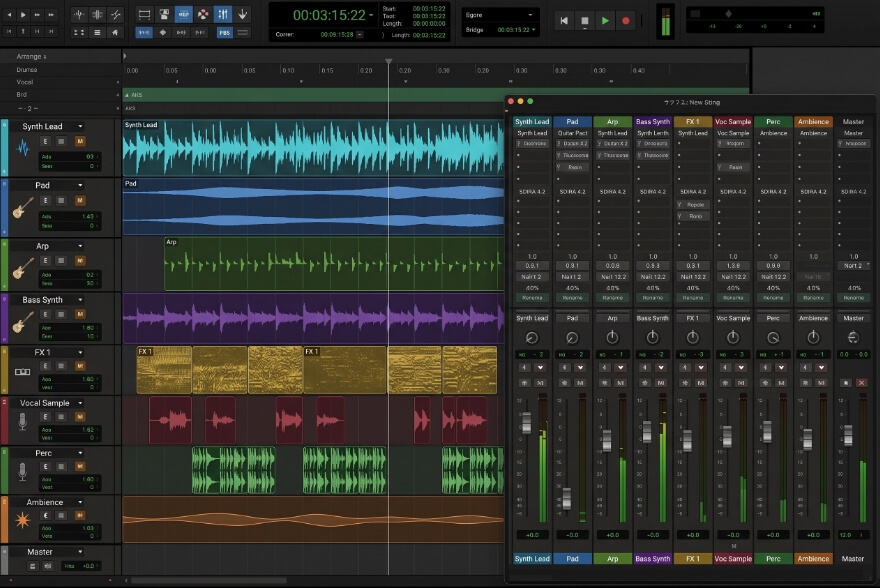Click the rectangle frame icon in the toolbar
Screen dimensions: 880x588
click(x=144, y=14)
